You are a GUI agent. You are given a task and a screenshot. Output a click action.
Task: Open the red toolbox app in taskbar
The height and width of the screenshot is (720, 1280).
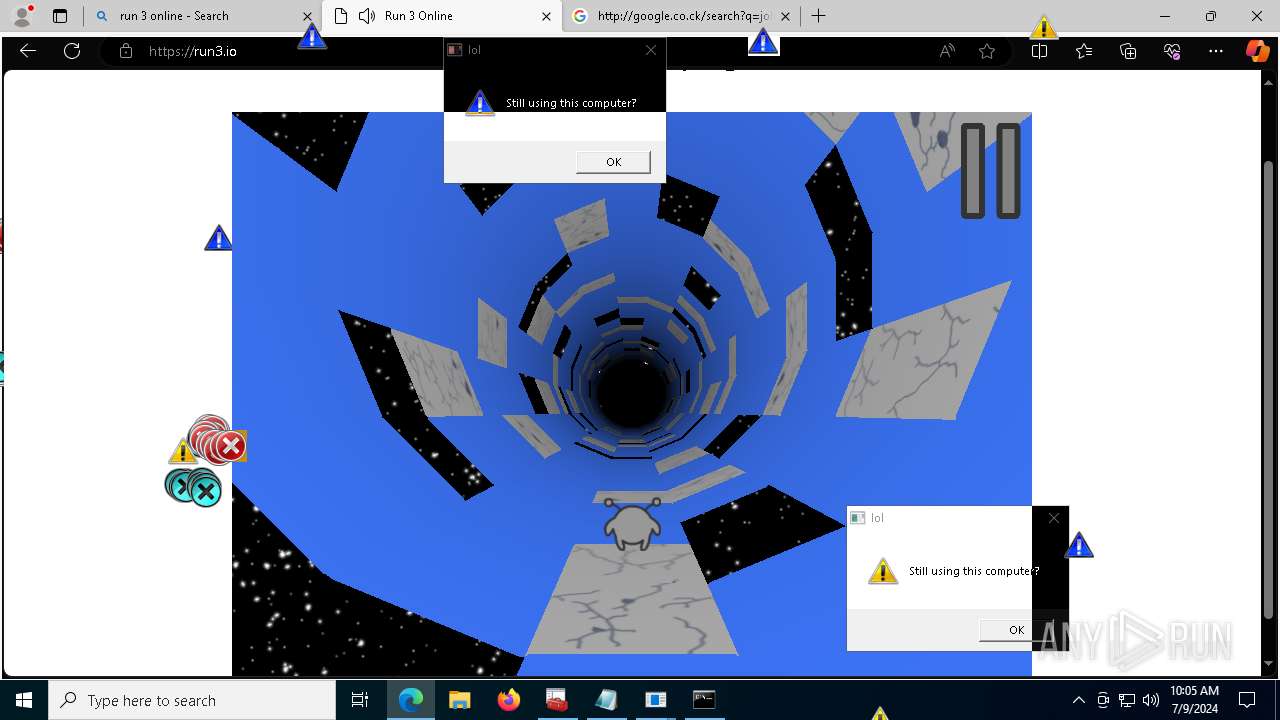point(557,700)
